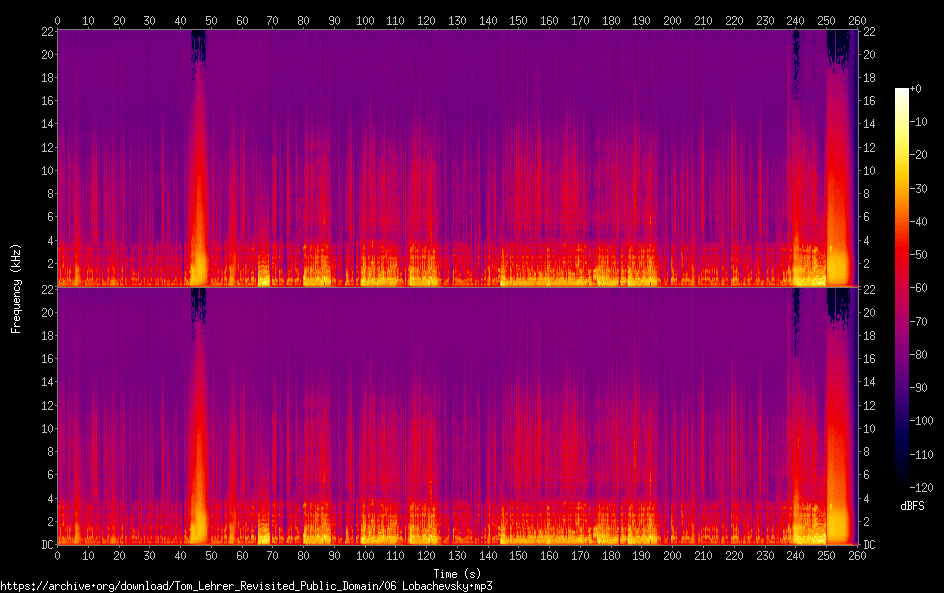Click the -120 label on the color scale
This screenshot has width=944, height=593.
click(x=922, y=487)
